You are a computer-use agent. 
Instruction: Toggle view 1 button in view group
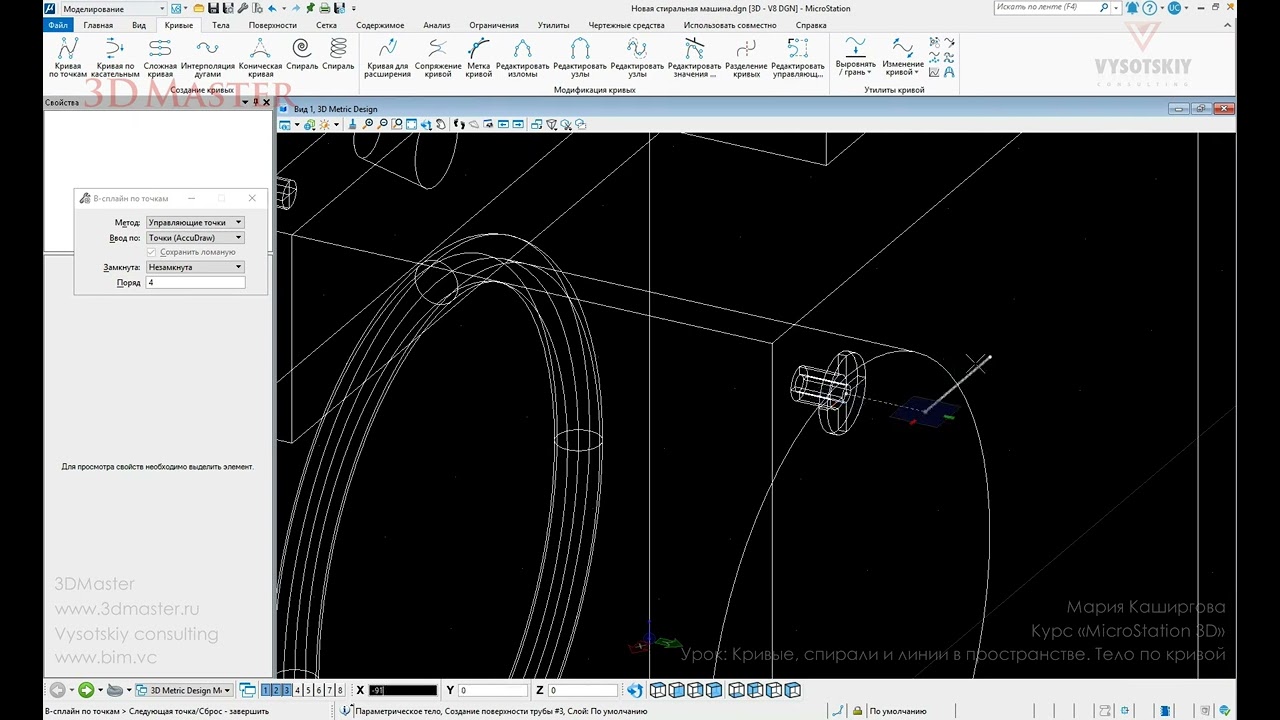tap(266, 690)
